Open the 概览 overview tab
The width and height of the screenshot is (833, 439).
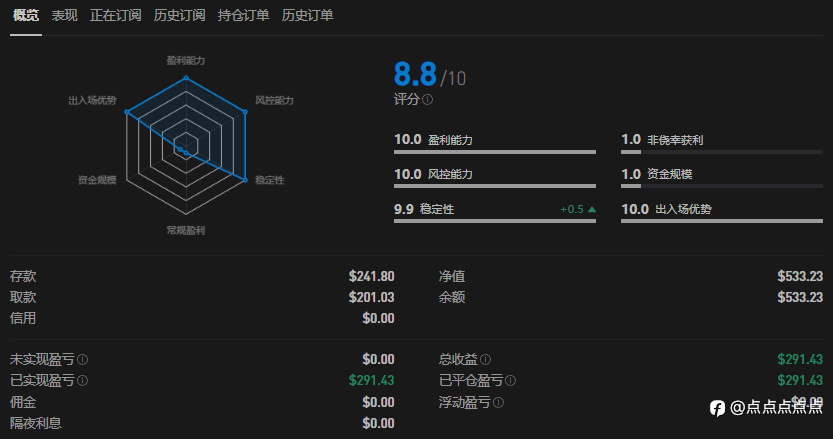26,15
